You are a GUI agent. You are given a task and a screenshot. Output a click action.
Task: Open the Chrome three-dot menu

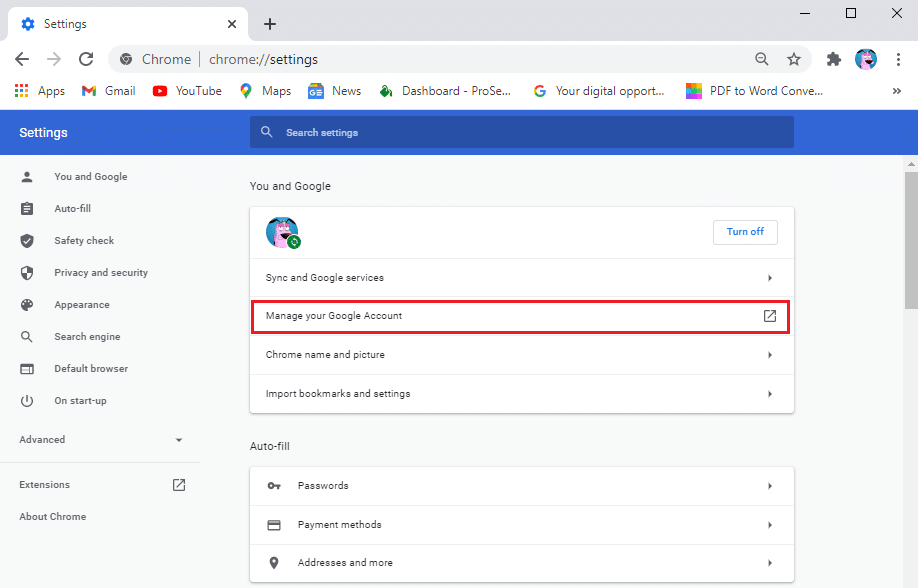(x=899, y=59)
